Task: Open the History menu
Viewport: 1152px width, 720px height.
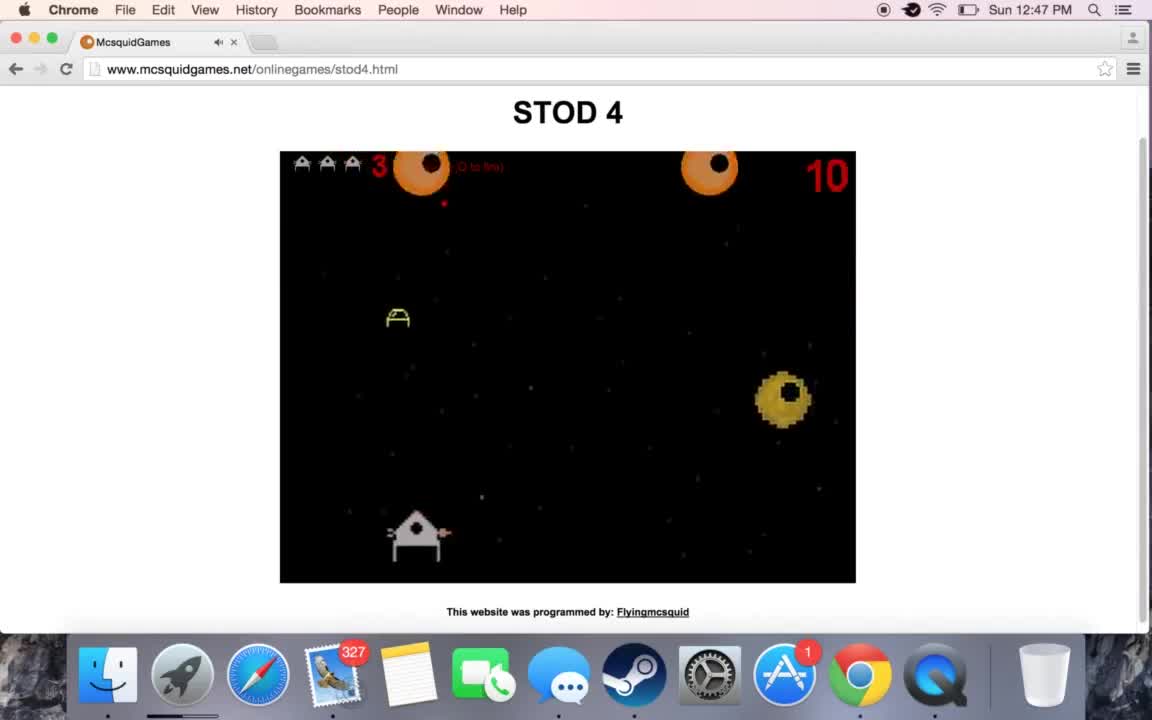Action: (256, 10)
